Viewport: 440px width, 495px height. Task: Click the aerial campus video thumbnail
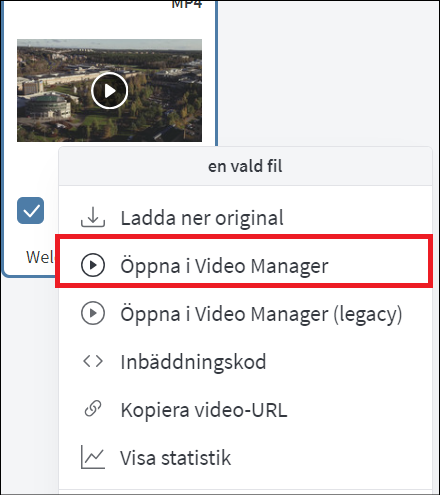click(x=109, y=90)
